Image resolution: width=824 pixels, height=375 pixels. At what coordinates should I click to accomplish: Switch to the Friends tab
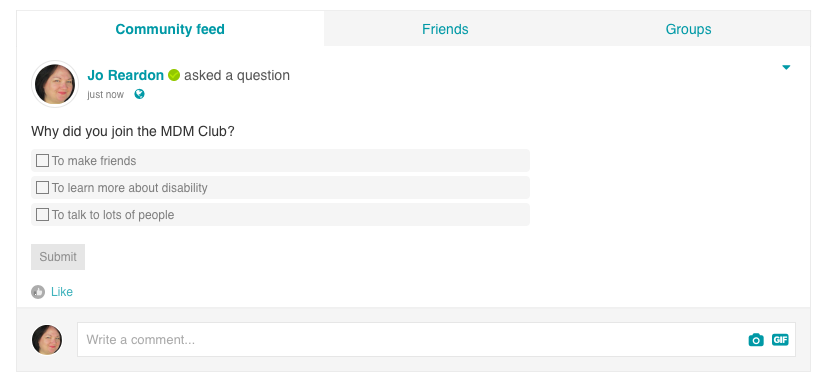pos(445,29)
